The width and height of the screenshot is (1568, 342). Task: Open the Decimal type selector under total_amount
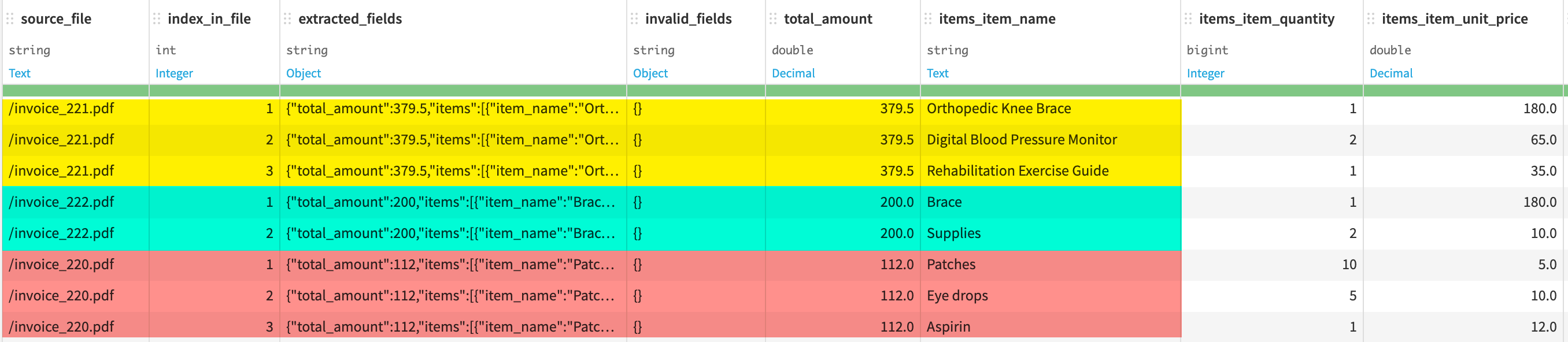pos(793,73)
